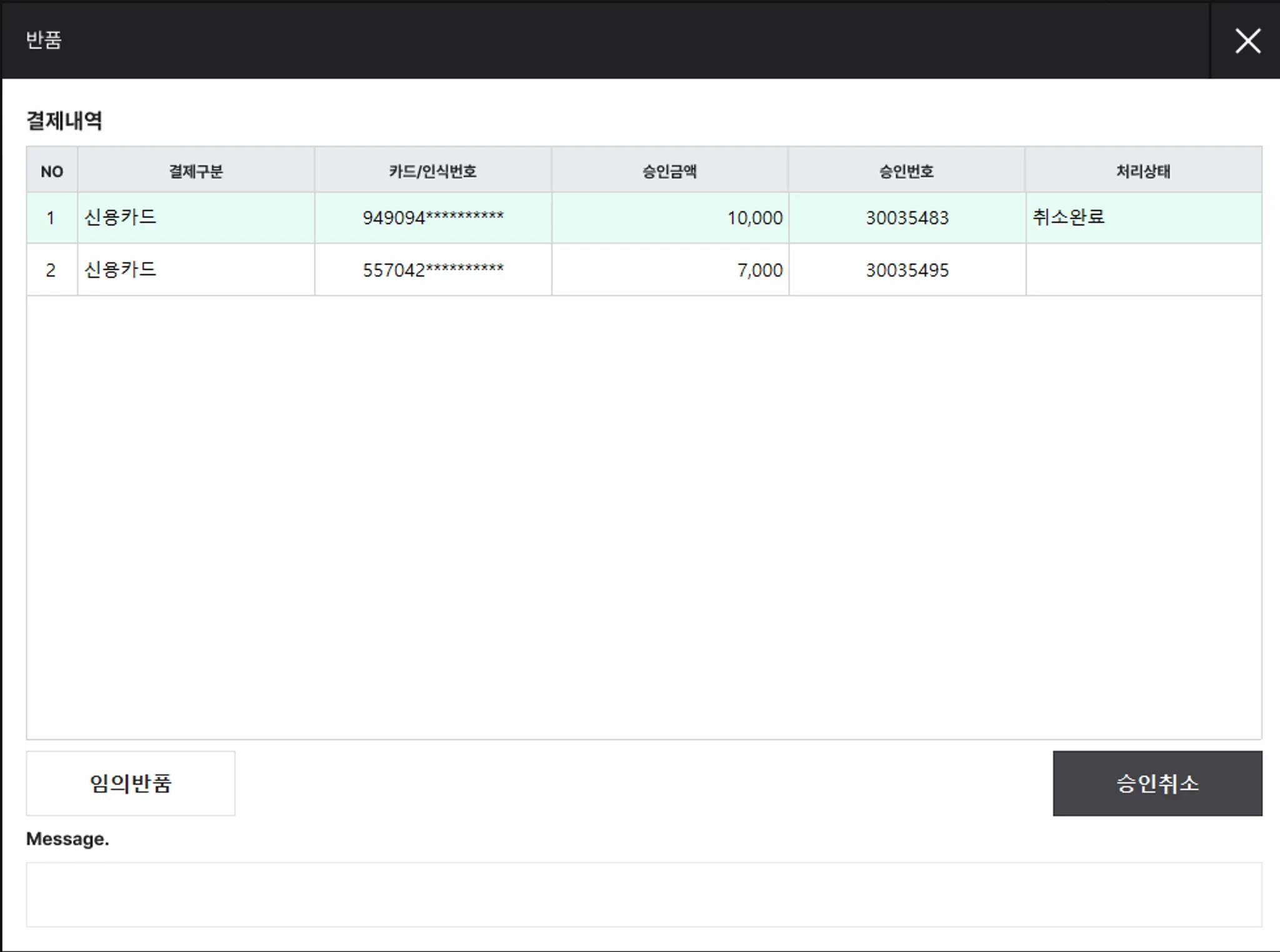Click the 취소완료 status cell
The height and width of the screenshot is (952, 1280).
click(x=1143, y=218)
